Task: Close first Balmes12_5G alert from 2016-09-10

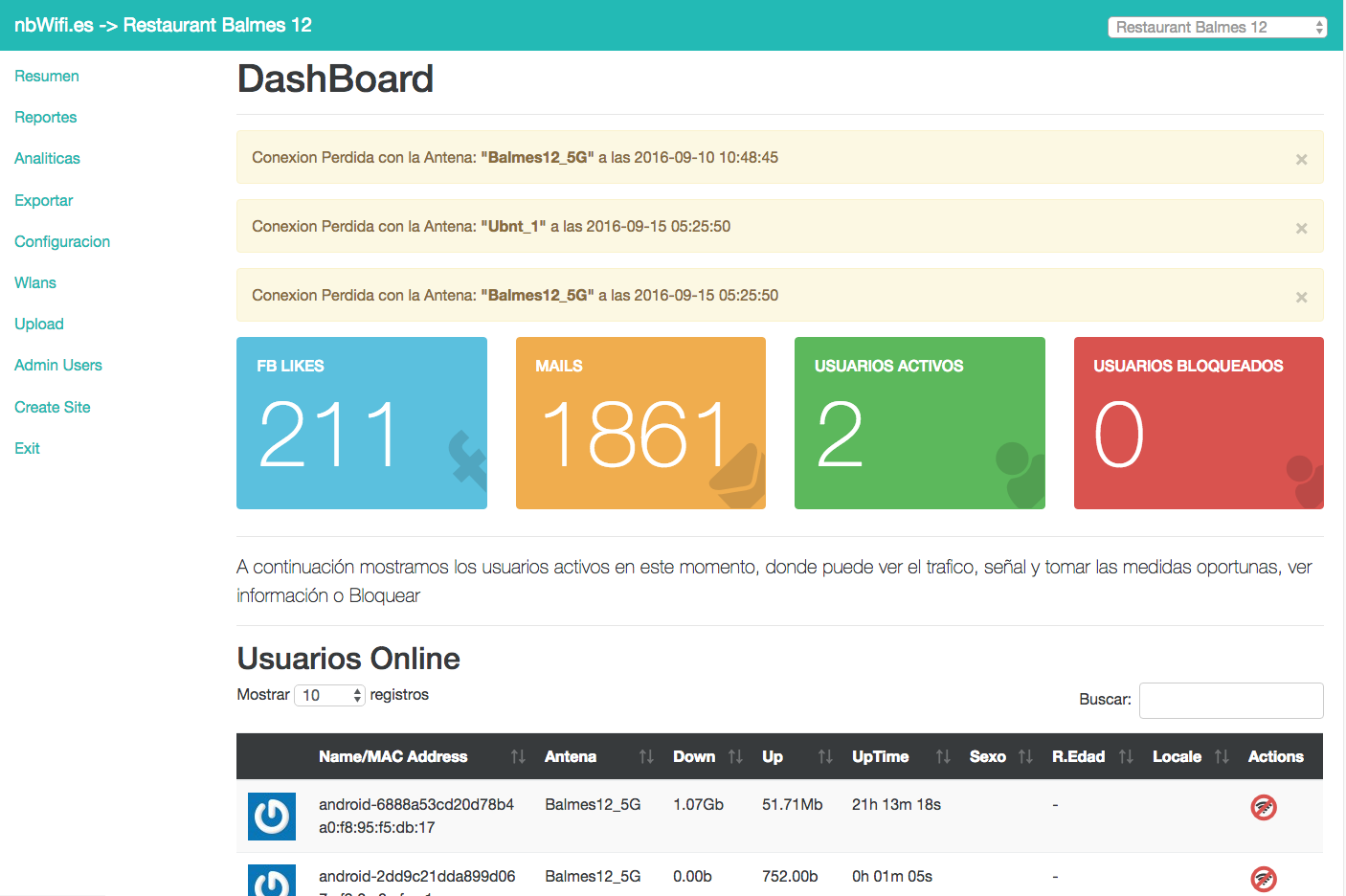Action: pos(1301,159)
